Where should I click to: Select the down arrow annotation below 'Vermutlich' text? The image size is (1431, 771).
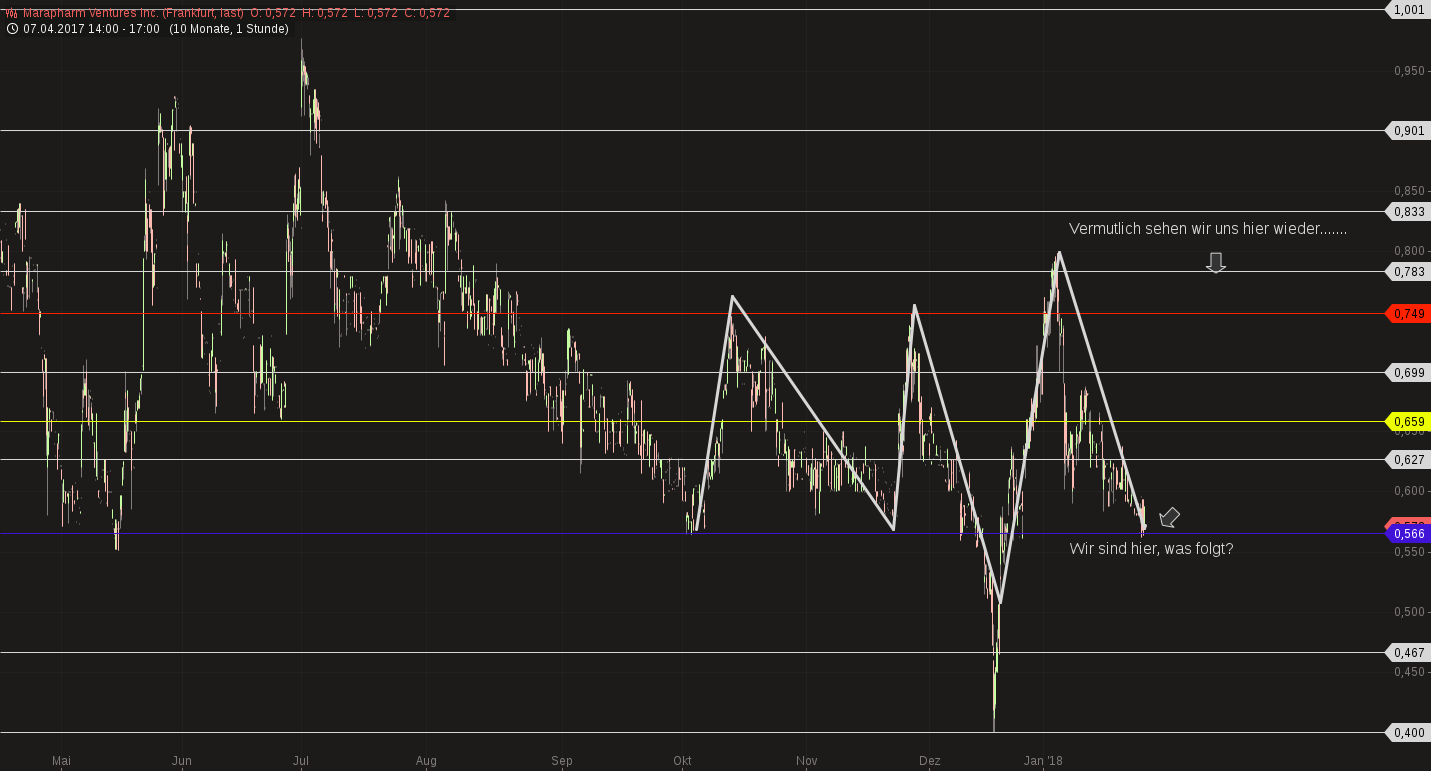(1215, 263)
